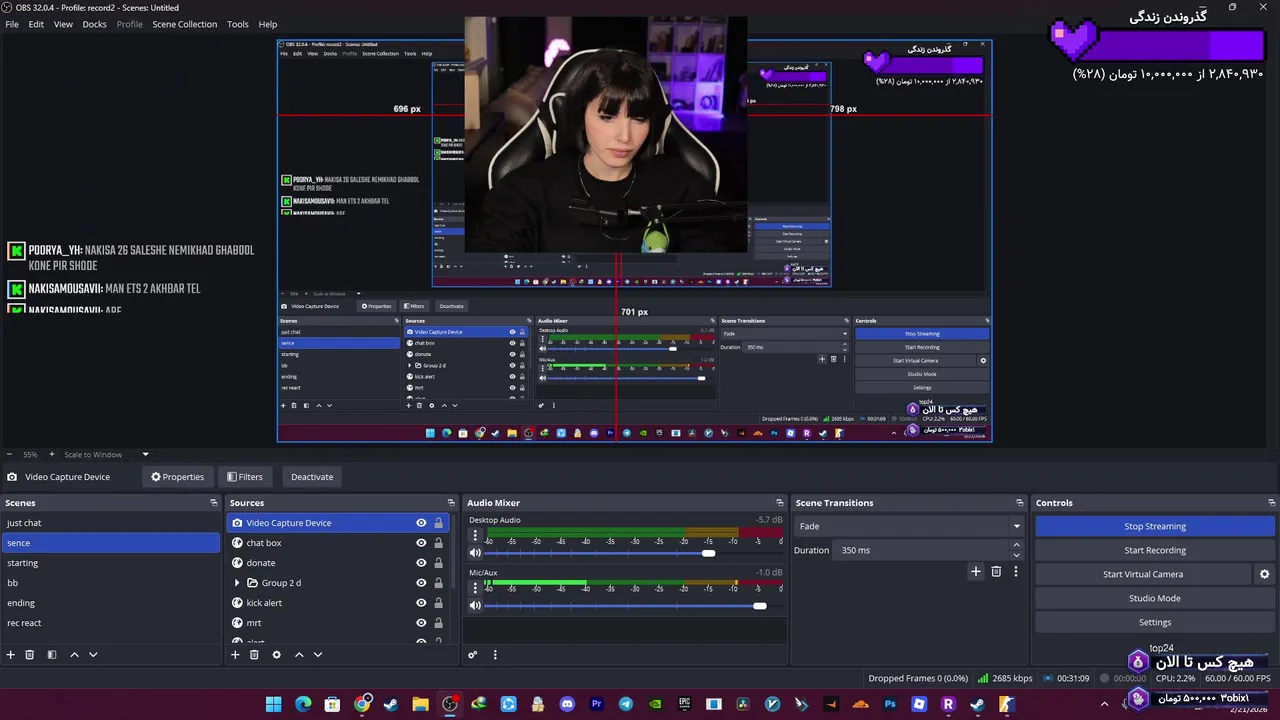Open the File menu
The height and width of the screenshot is (720, 1280).
pos(12,24)
